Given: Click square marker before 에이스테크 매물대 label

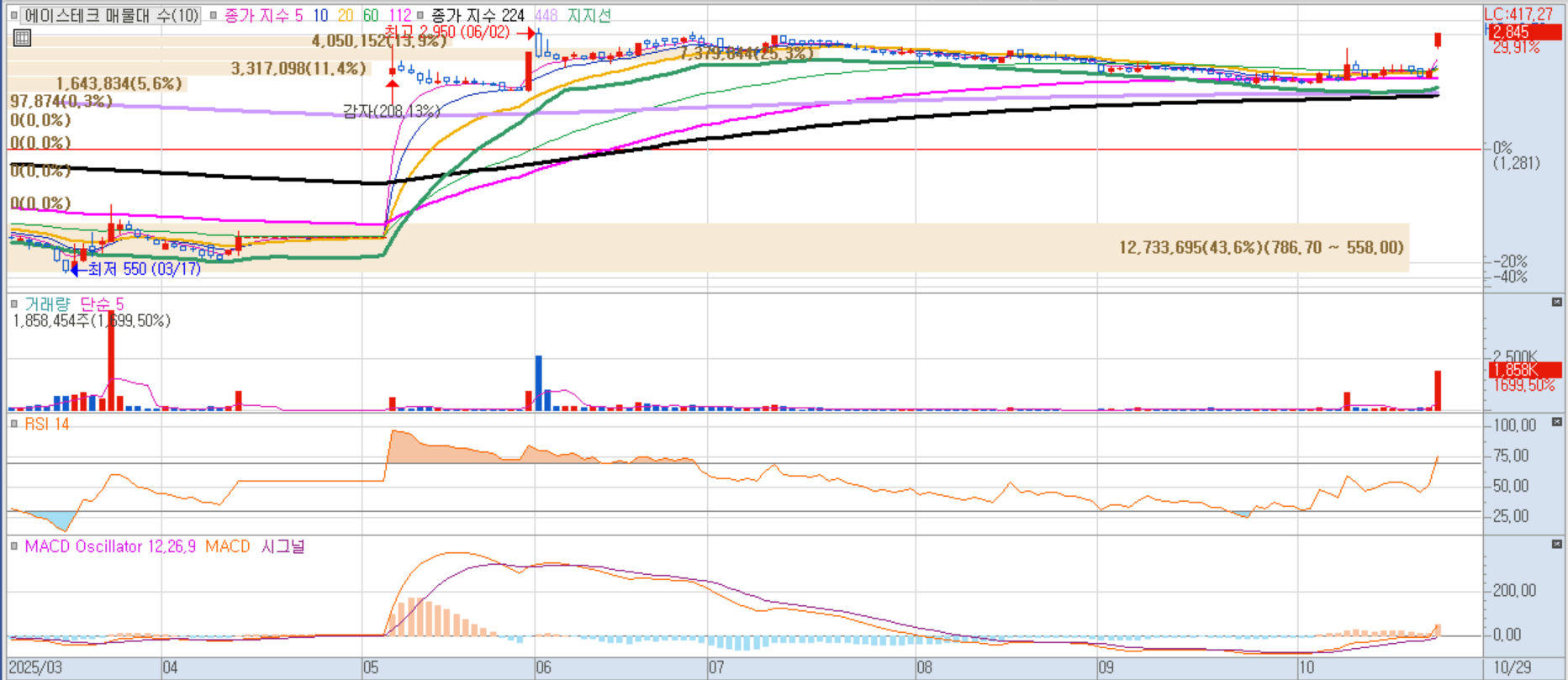Looking at the screenshot, I should [14, 16].
